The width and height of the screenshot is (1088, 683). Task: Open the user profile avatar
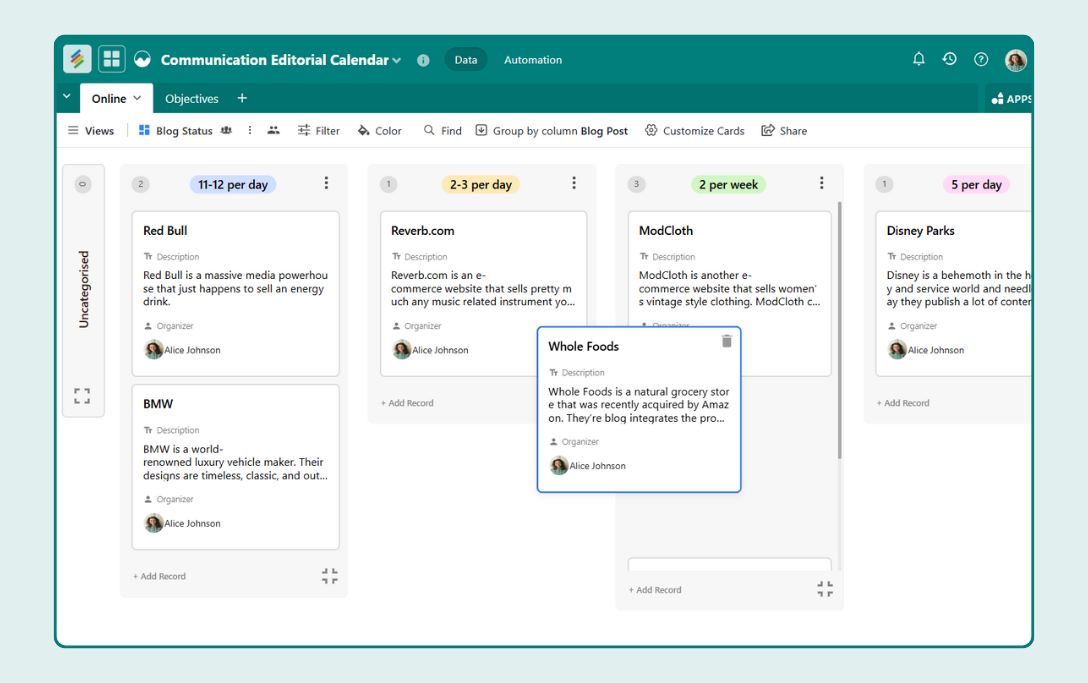(1016, 60)
